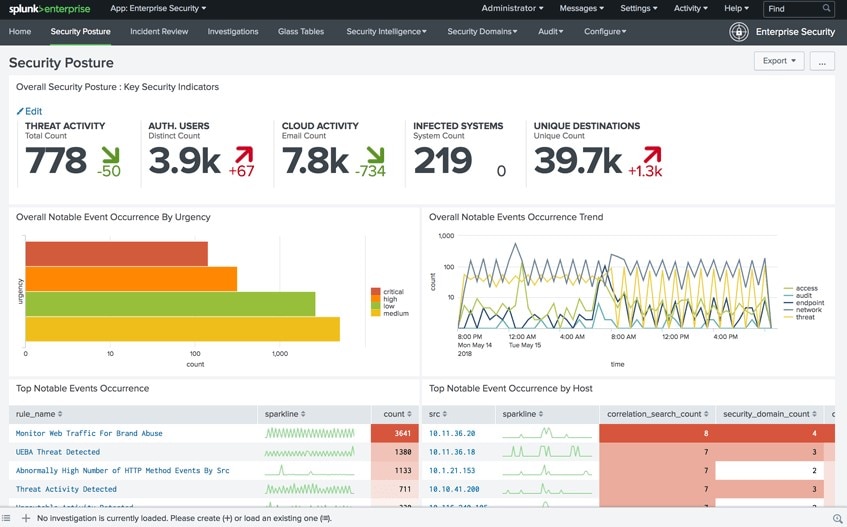The image size is (847, 527).
Task: Sort by rule_name column
Action: [39, 414]
